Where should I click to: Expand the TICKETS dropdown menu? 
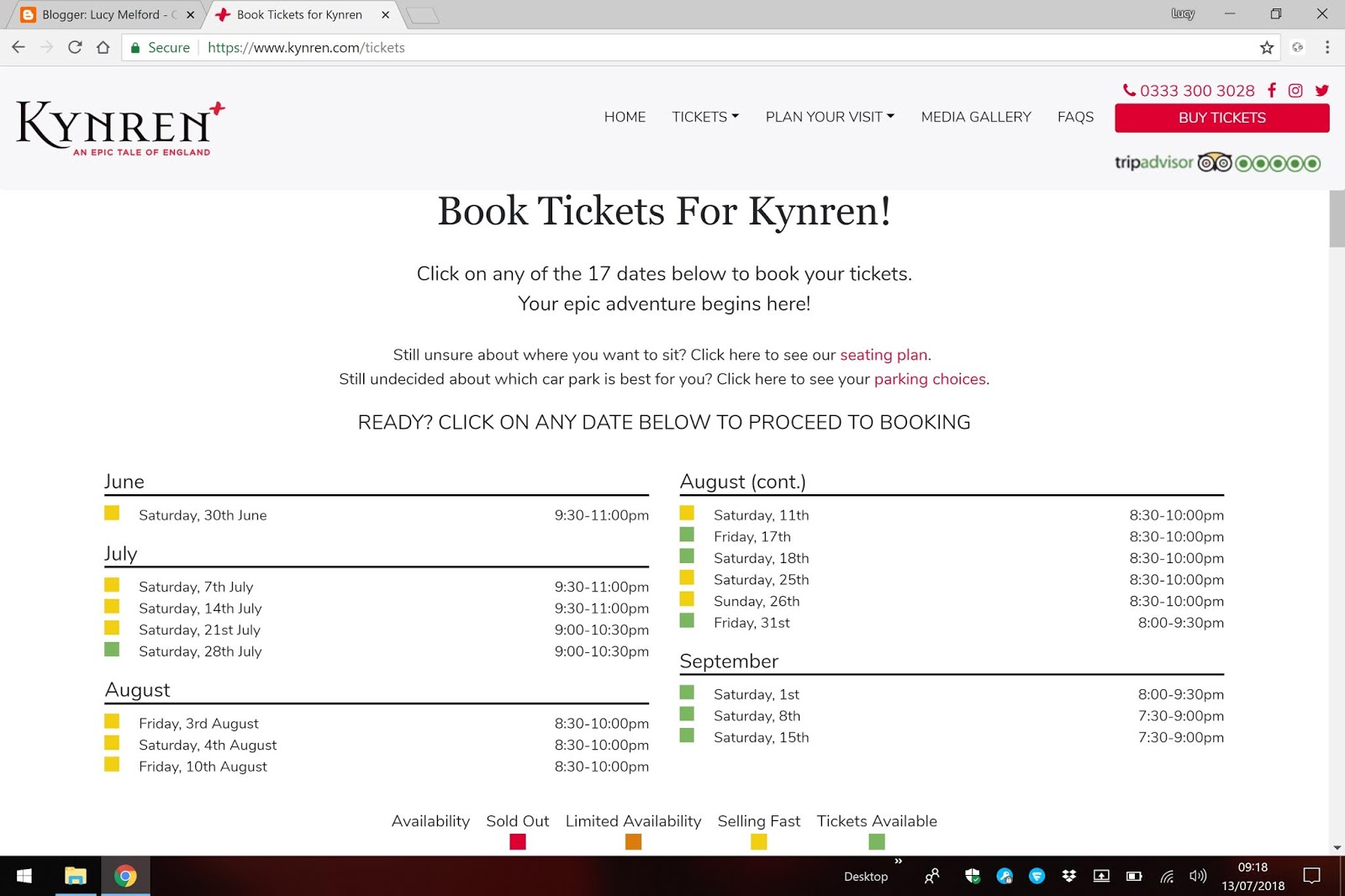click(704, 117)
